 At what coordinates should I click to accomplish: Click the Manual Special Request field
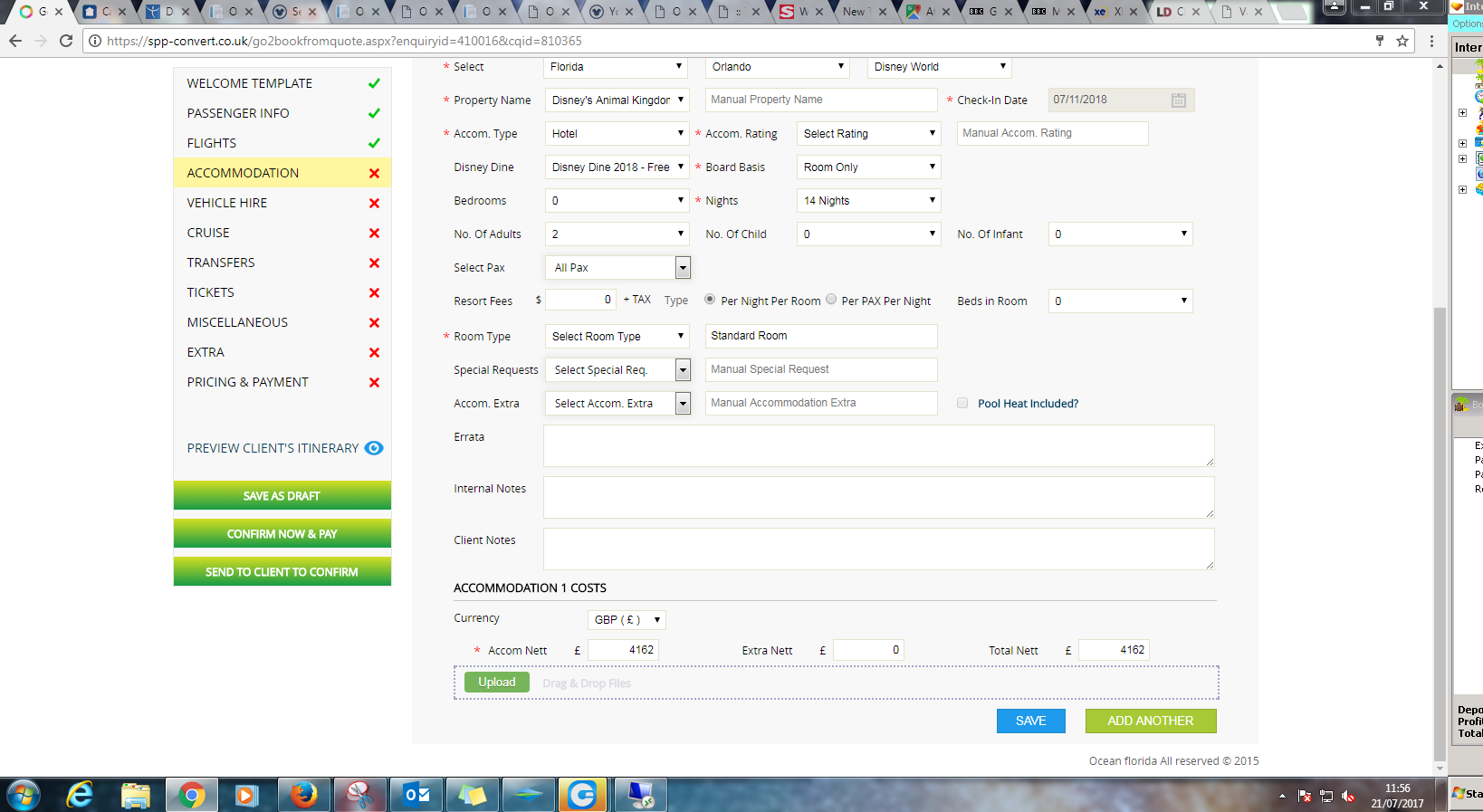(821, 369)
